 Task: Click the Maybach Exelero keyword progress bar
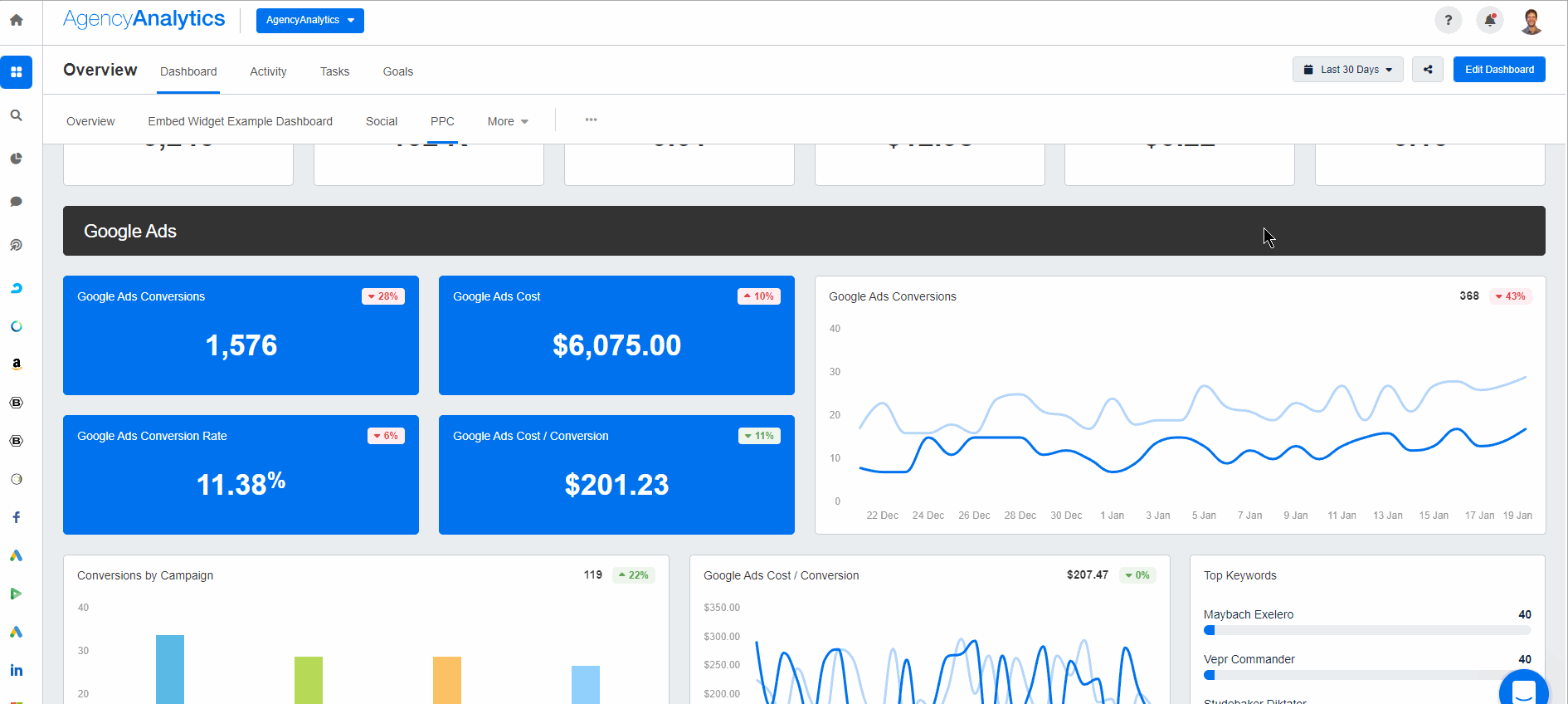click(1367, 630)
